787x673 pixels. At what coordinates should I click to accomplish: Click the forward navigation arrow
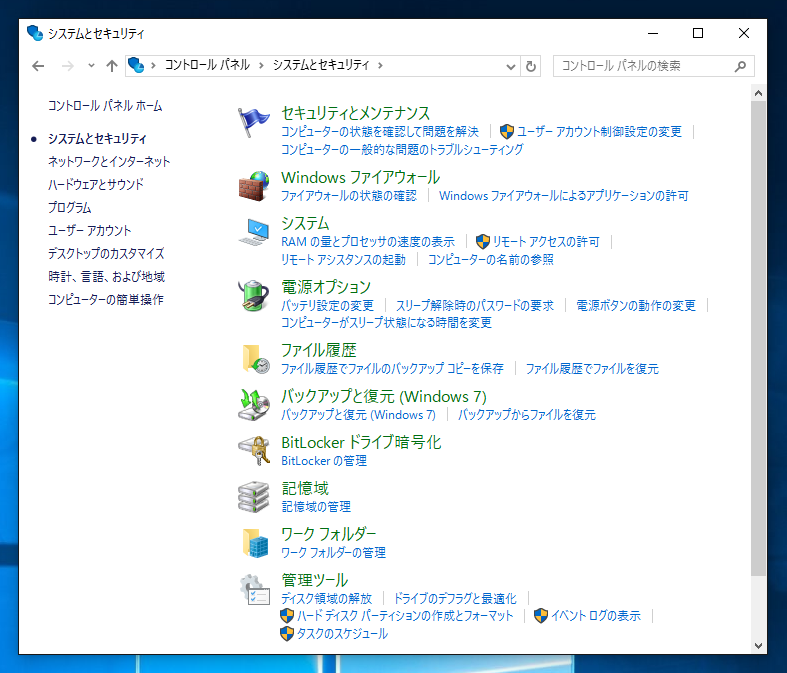68,66
